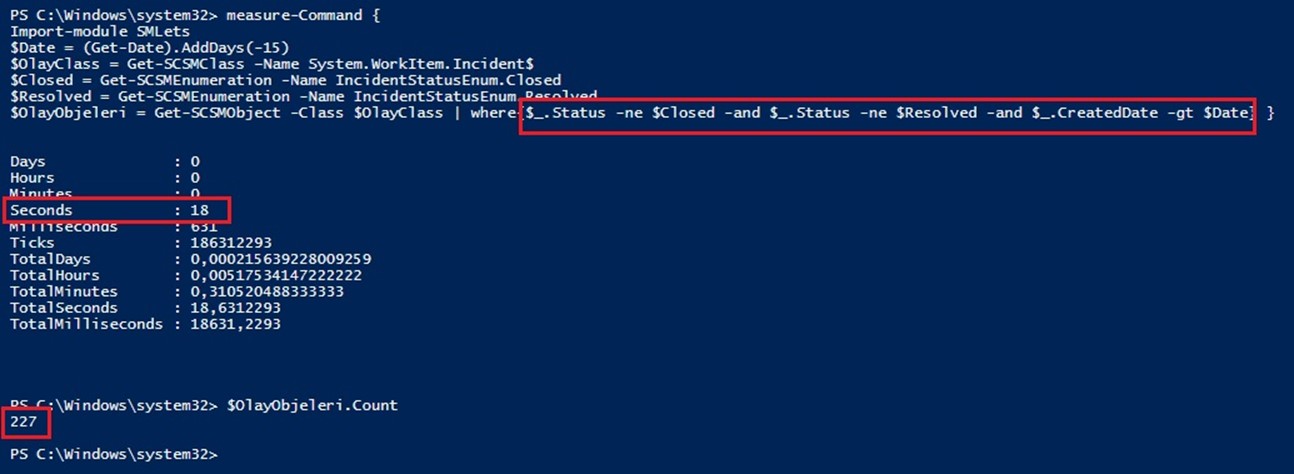This screenshot has height=474, width=1294.
Task: Click the TotalMilliseconds value 18631,2293
Action: click(x=228, y=324)
